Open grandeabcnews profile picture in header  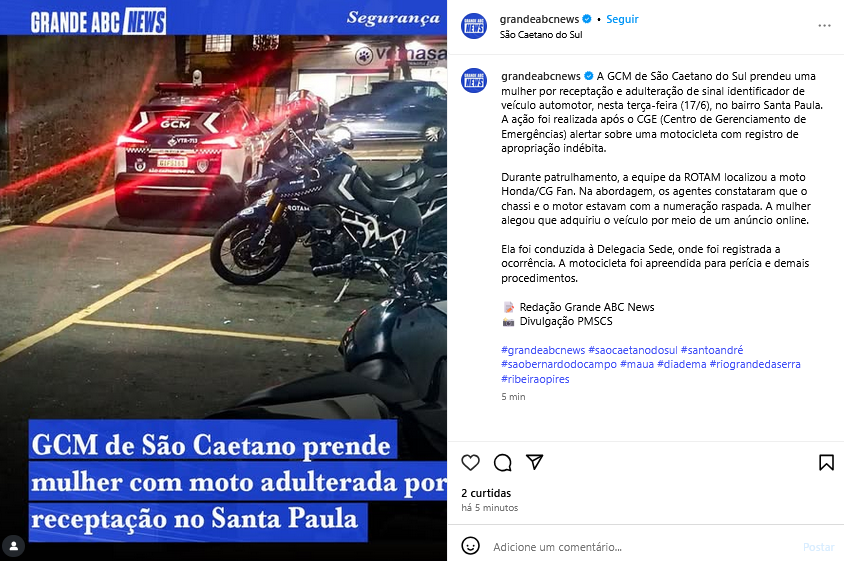coord(474,26)
